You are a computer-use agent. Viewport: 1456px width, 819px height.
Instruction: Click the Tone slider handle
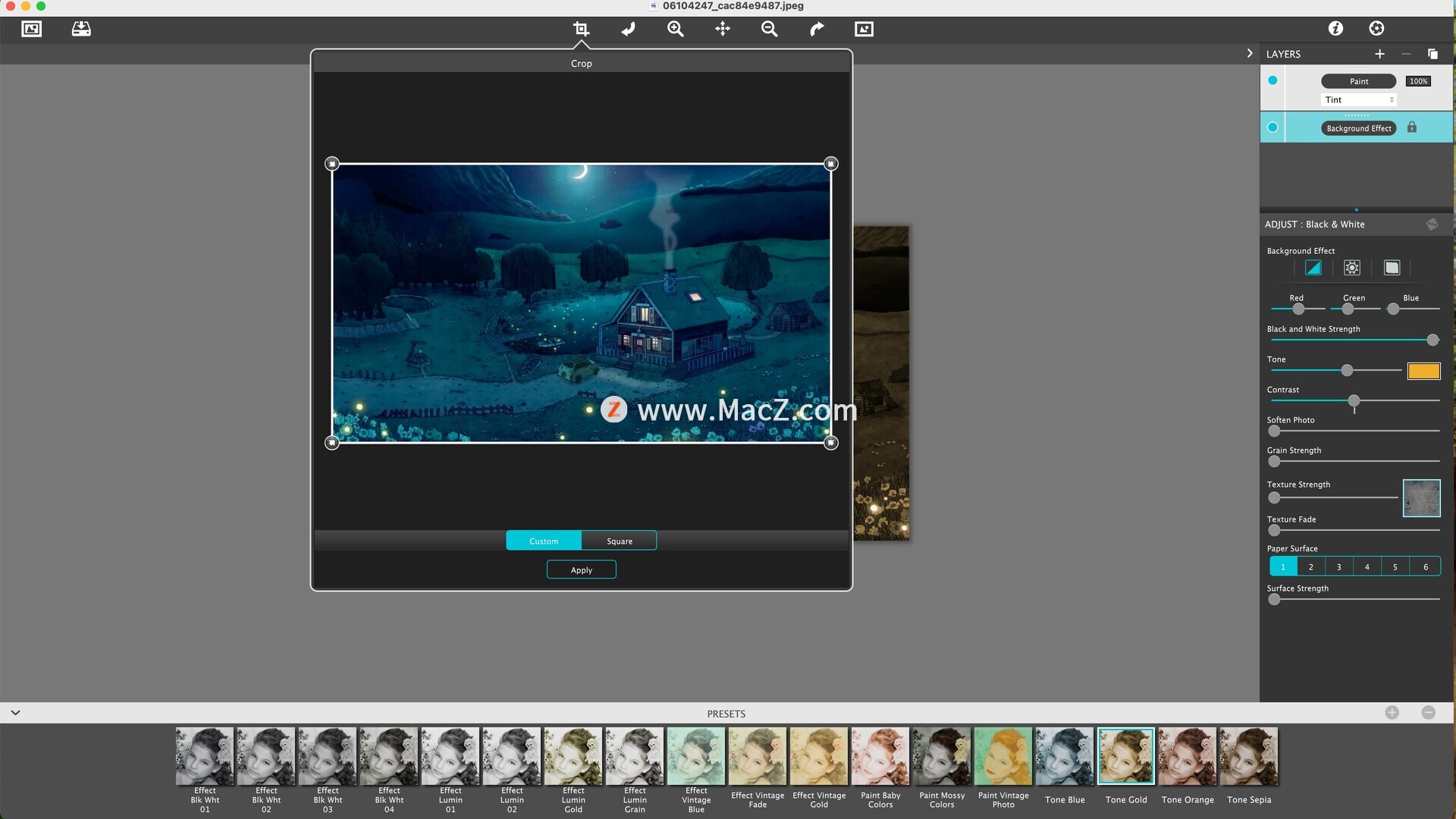tap(1347, 370)
